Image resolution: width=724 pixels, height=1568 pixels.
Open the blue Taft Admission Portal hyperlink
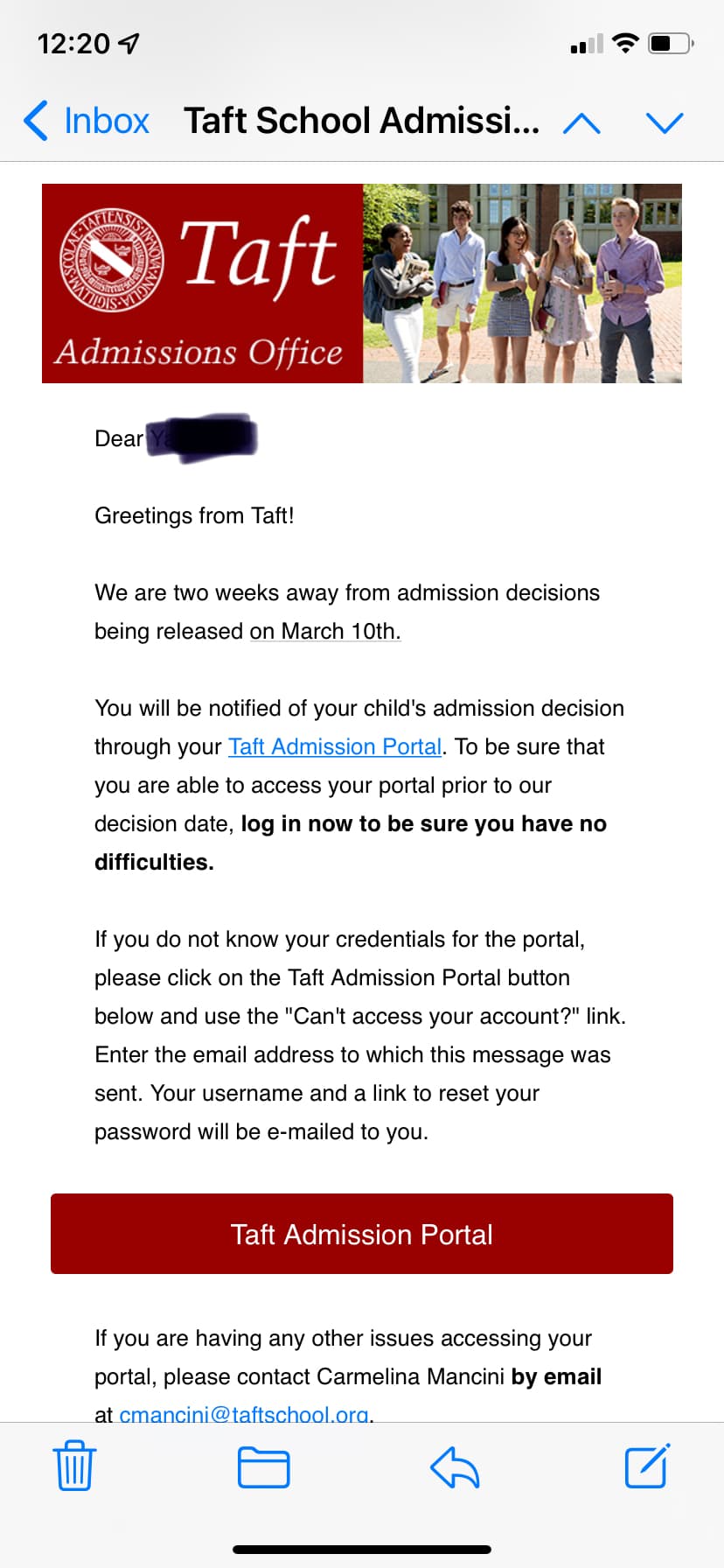tap(335, 746)
